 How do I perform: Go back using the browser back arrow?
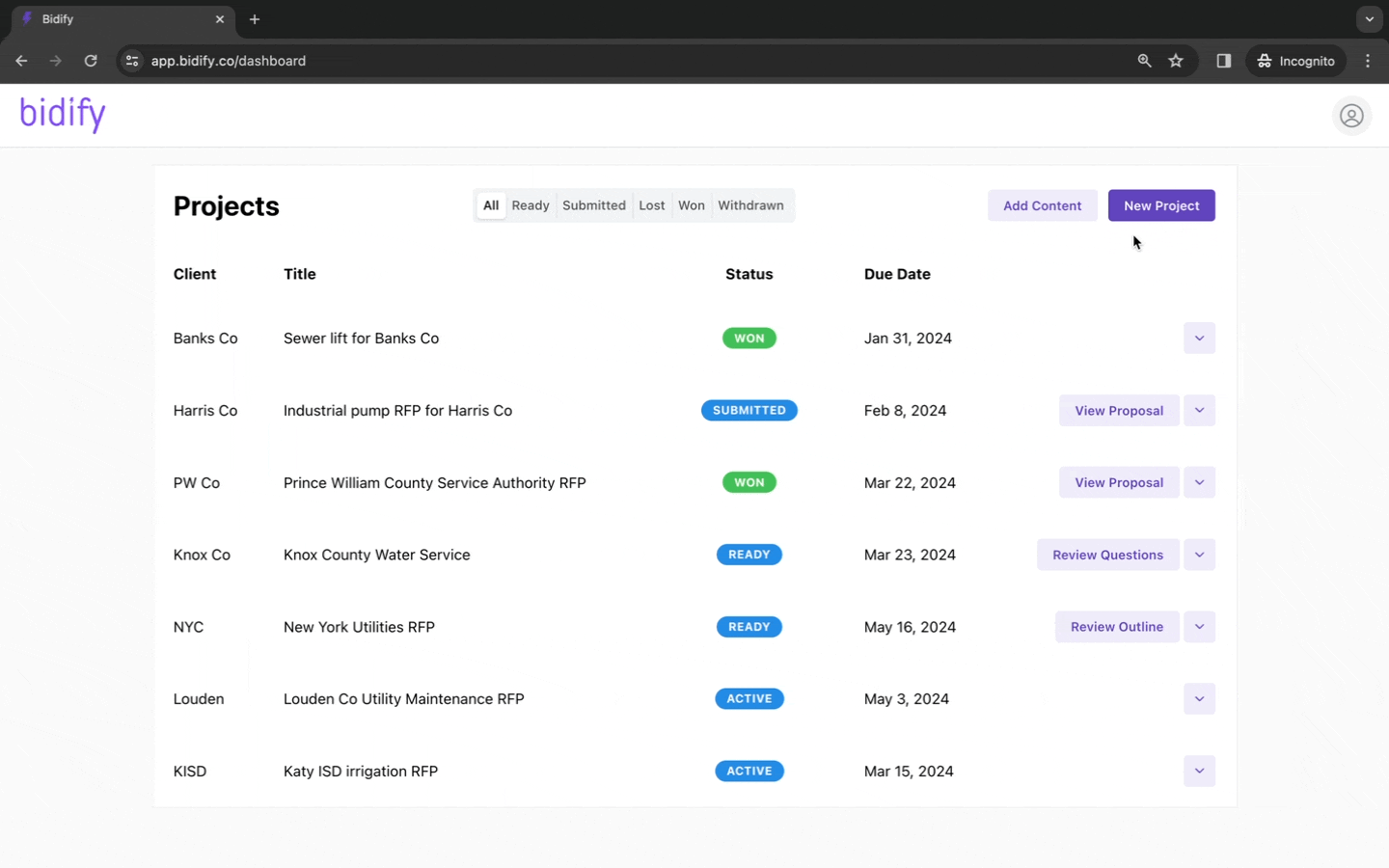tap(21, 61)
